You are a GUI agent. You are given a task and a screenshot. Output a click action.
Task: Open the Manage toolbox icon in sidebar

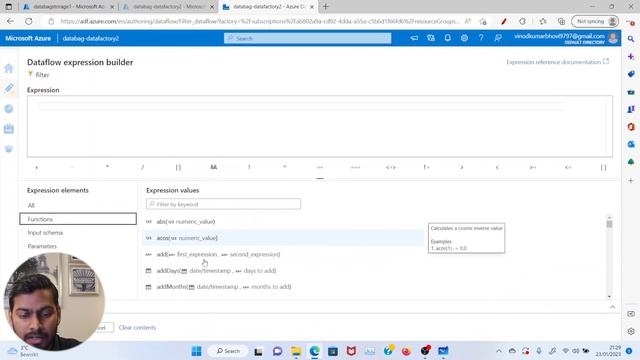tap(9, 129)
